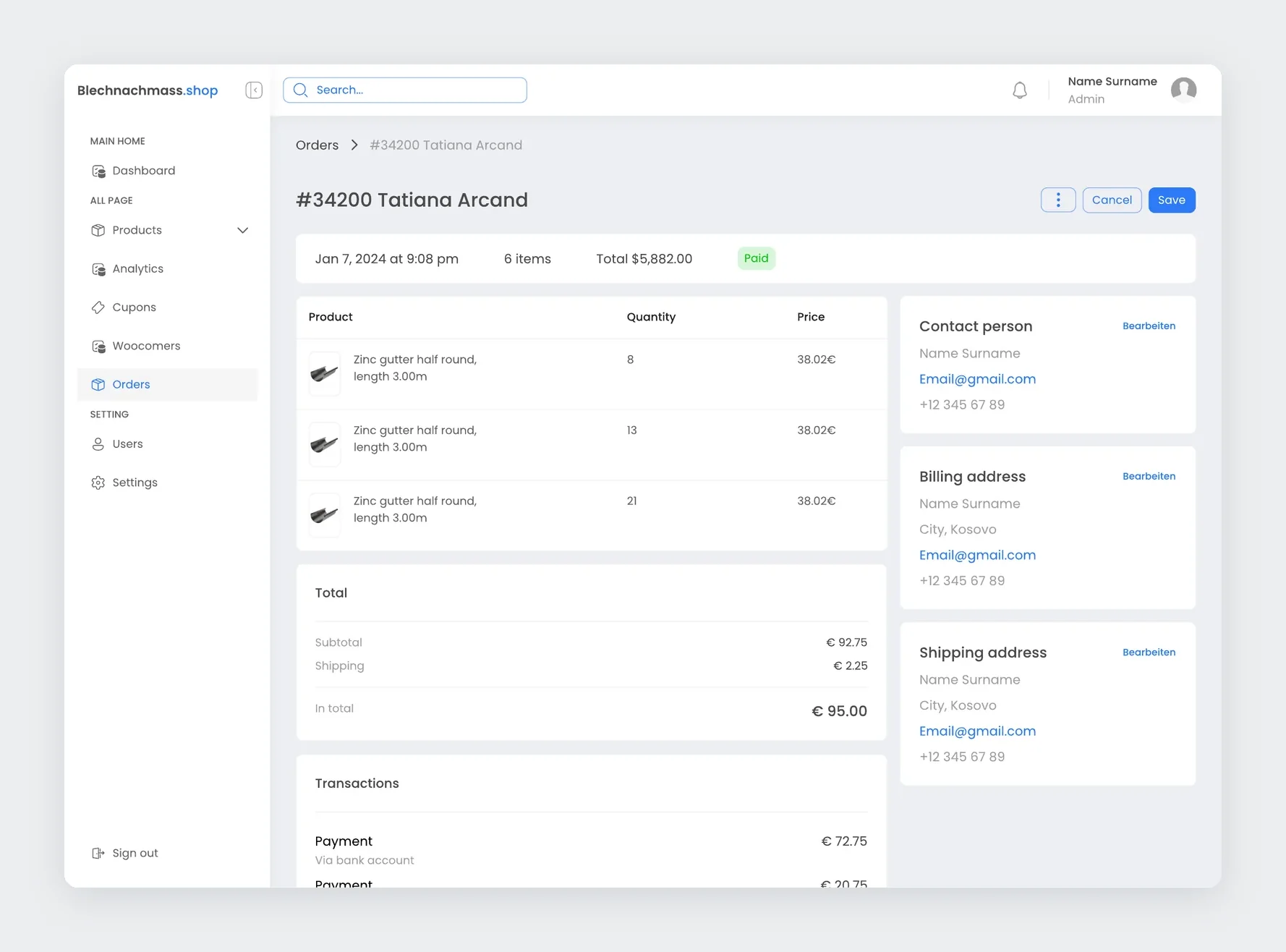The image size is (1286, 952).
Task: Edit Shipping address via Bearbeiten
Action: tap(1149, 653)
